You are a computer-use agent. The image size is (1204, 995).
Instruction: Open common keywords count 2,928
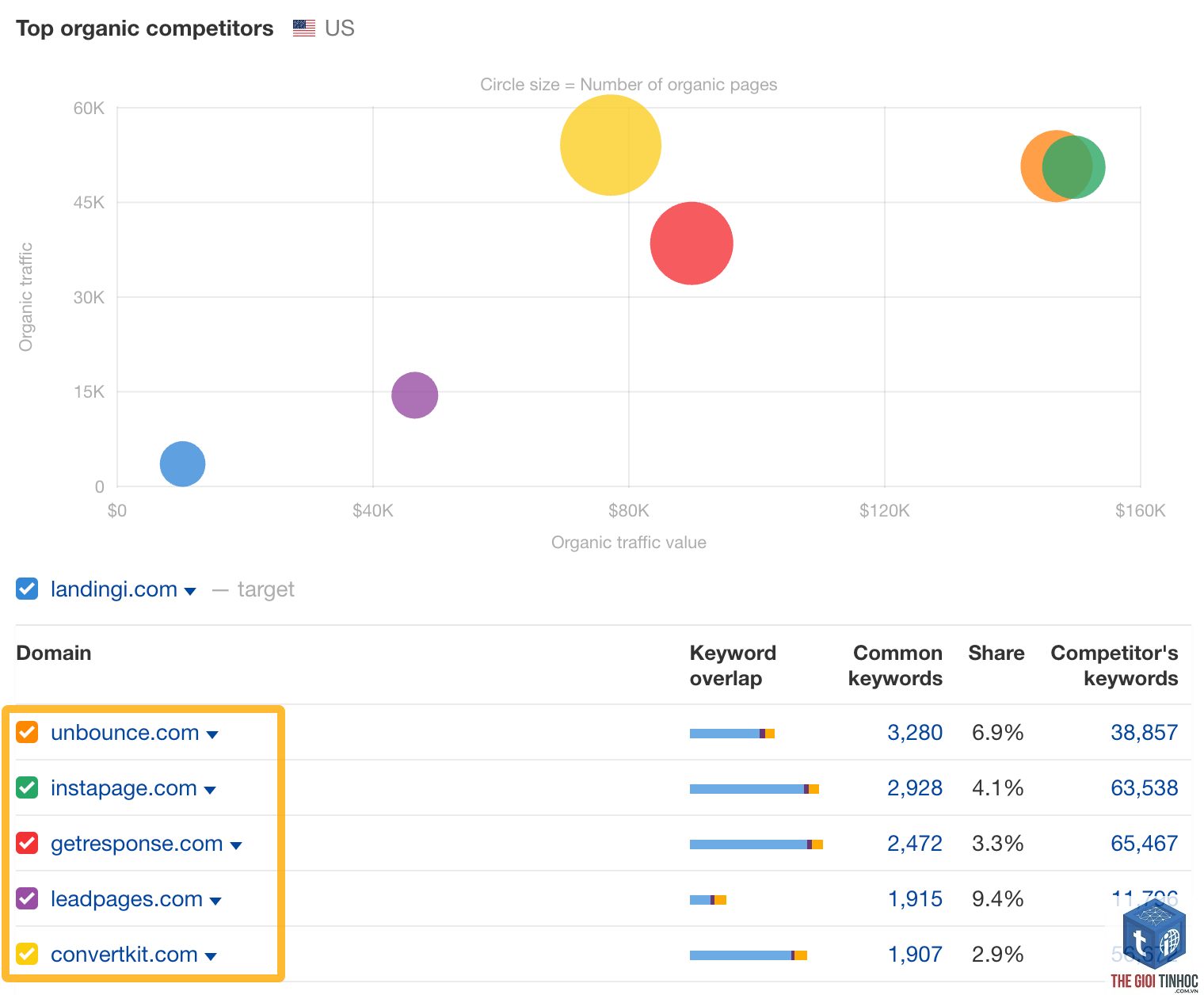point(915,788)
